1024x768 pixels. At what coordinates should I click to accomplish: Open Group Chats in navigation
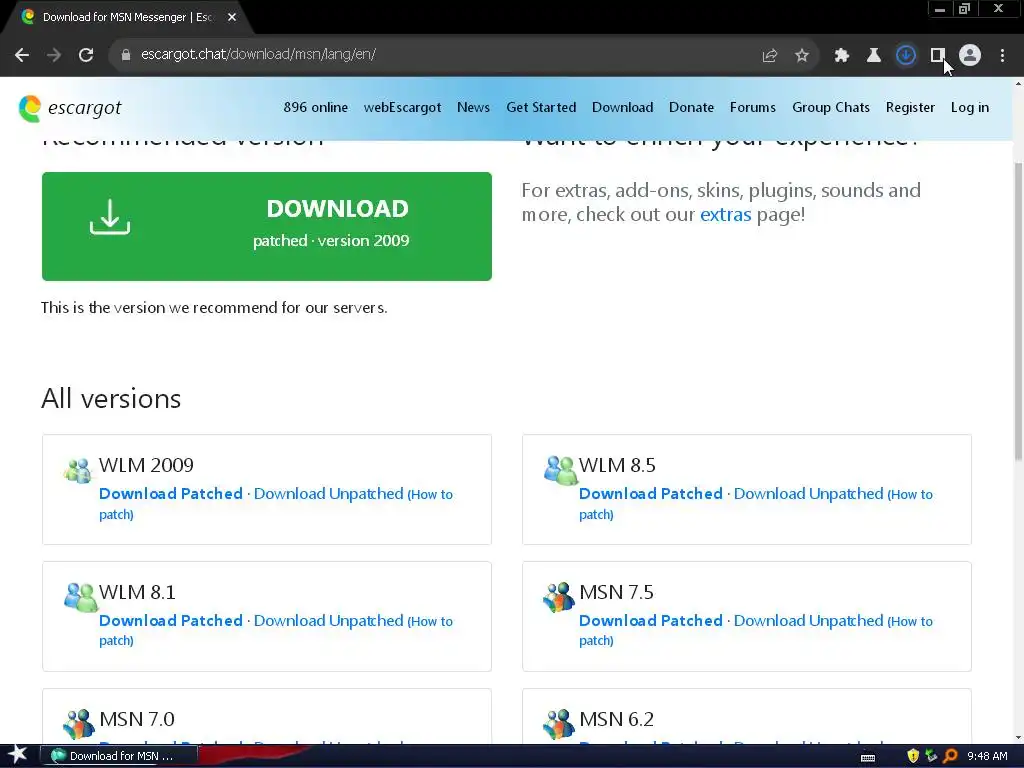[x=831, y=108]
